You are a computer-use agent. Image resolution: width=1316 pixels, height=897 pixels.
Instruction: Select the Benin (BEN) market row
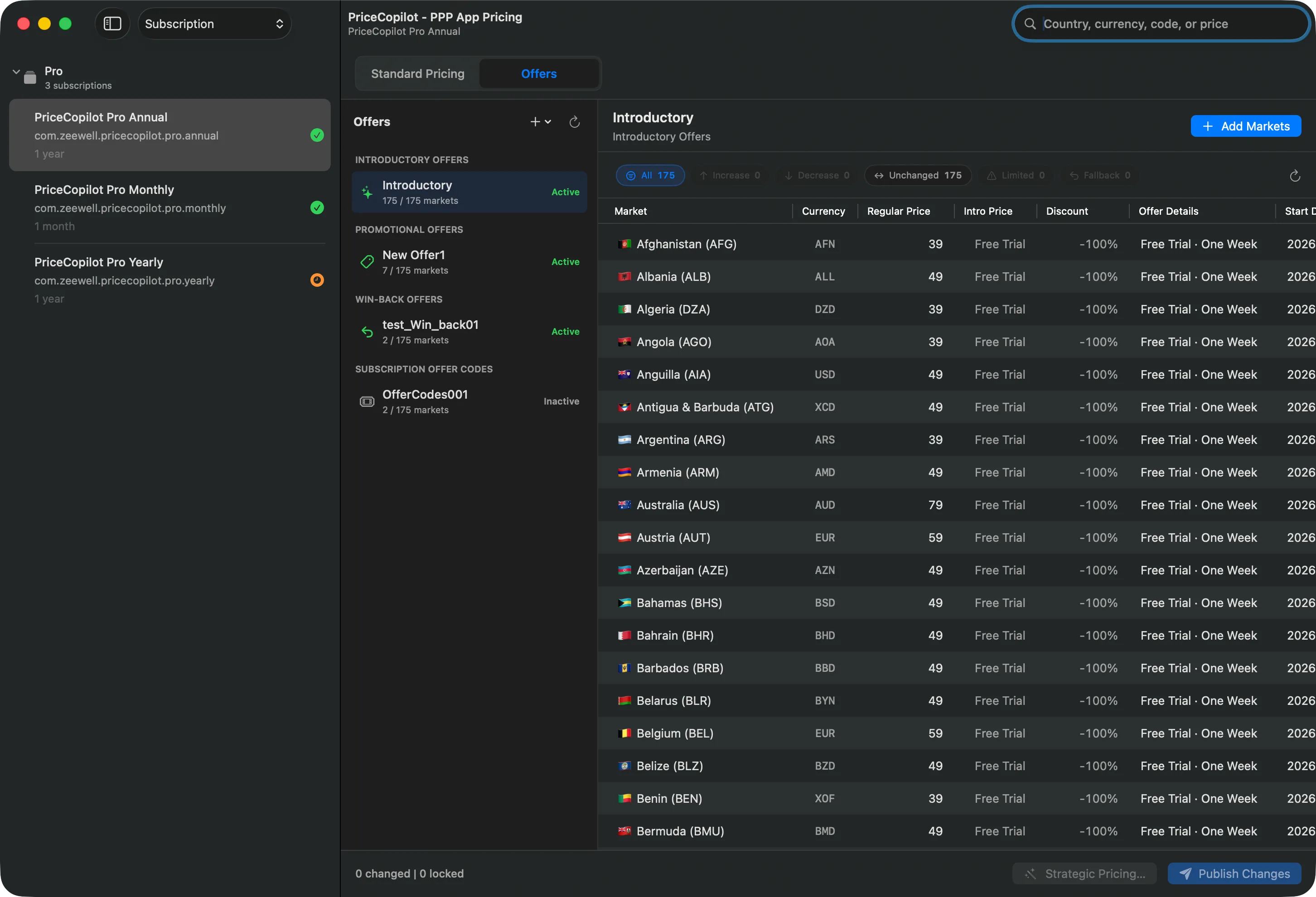pos(957,799)
